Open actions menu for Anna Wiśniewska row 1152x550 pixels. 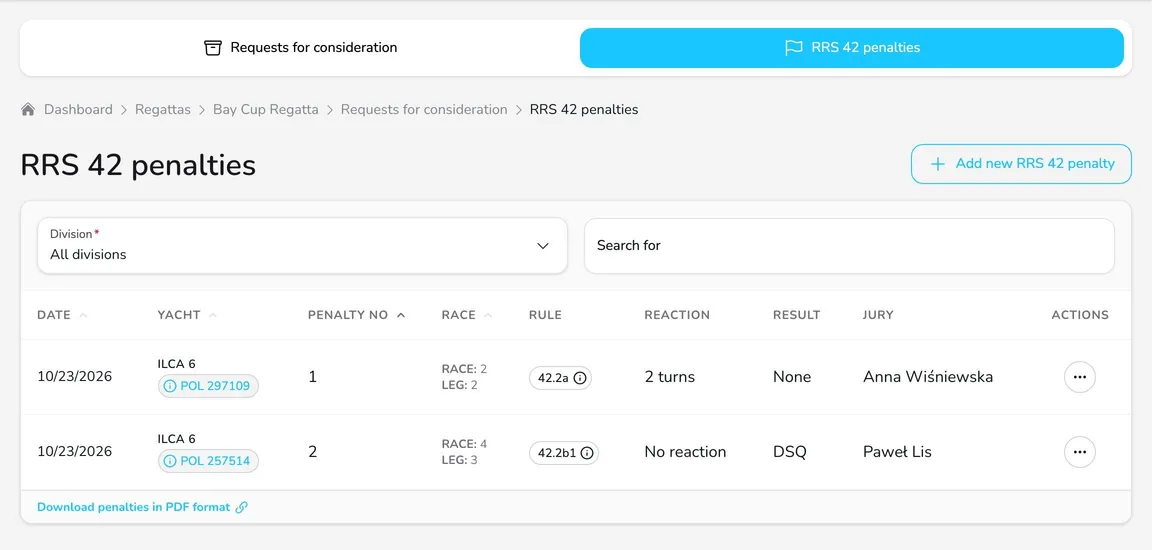[x=1079, y=377]
